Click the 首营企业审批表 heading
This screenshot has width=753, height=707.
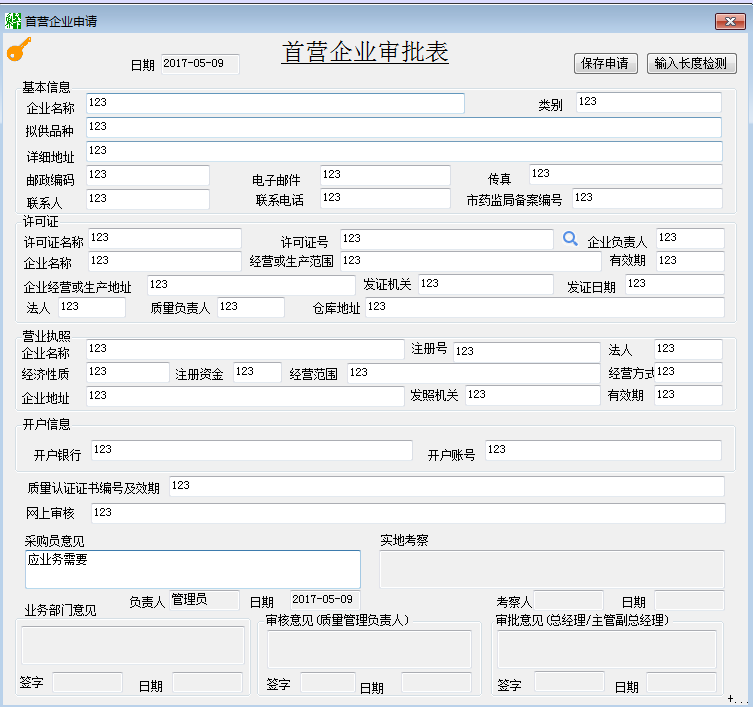[x=365, y=52]
